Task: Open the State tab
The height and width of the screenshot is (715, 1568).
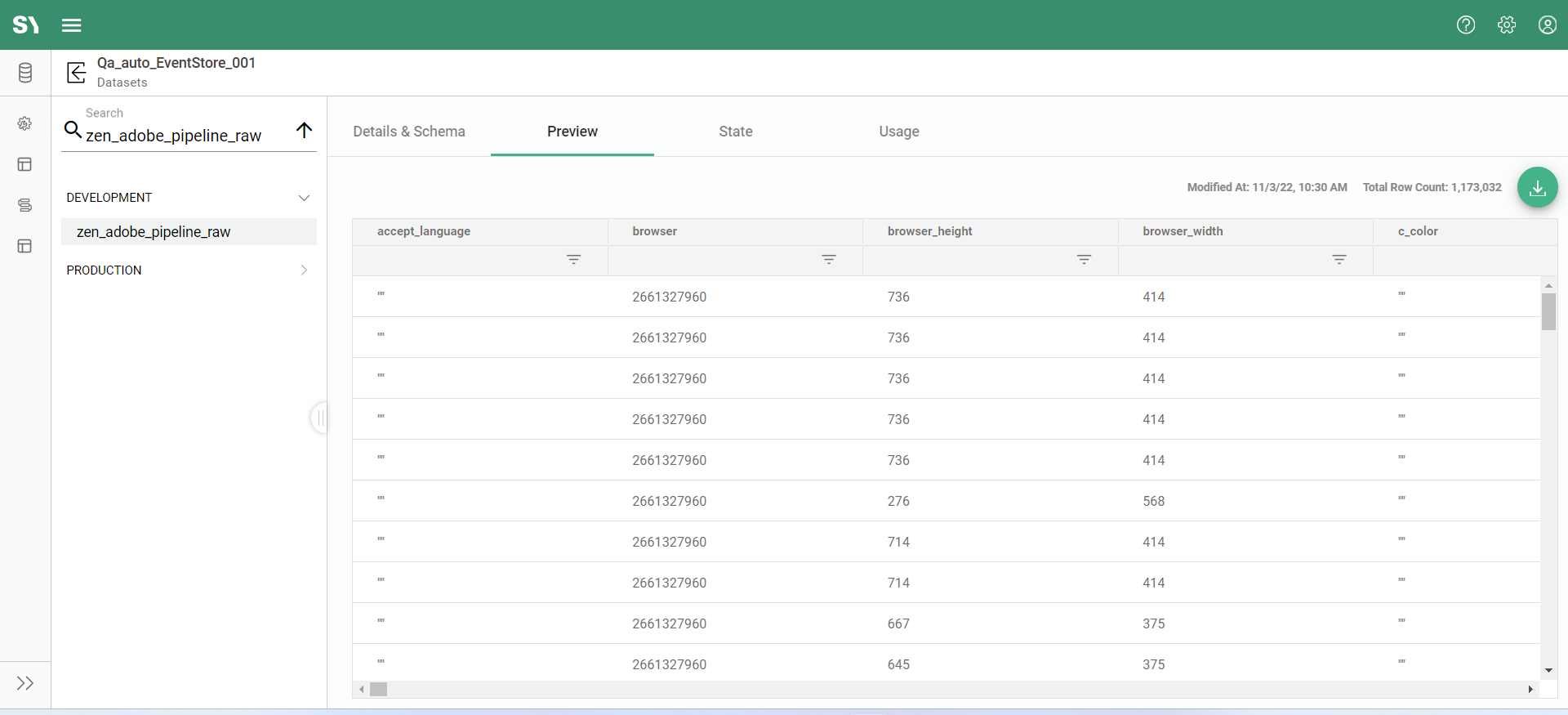Action: coord(735,132)
